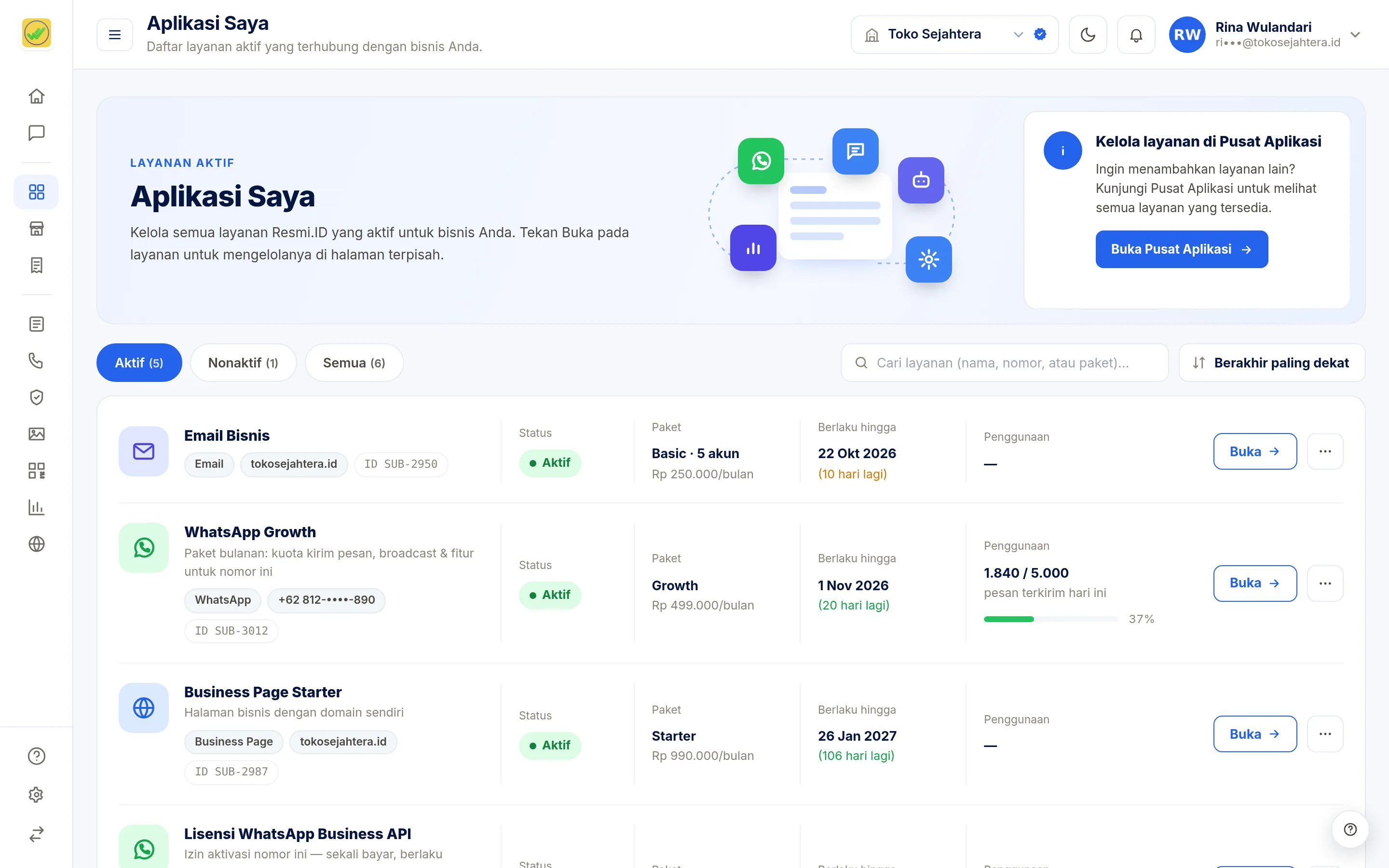Click the WhatsApp Growth usage progress bar
This screenshot has width=1389, height=868.
(1051, 619)
